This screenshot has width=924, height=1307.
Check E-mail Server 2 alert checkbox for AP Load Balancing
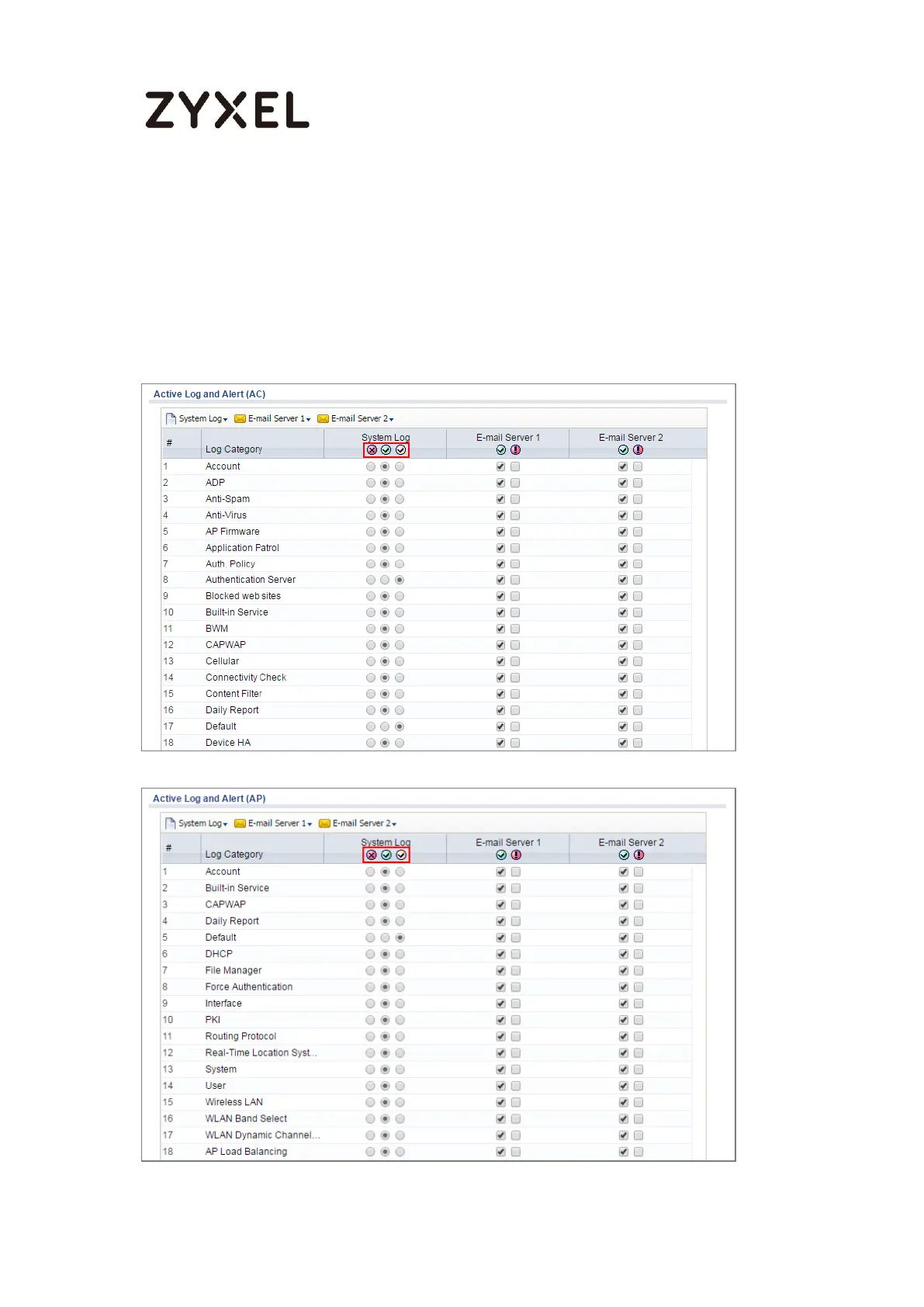pos(638,1153)
